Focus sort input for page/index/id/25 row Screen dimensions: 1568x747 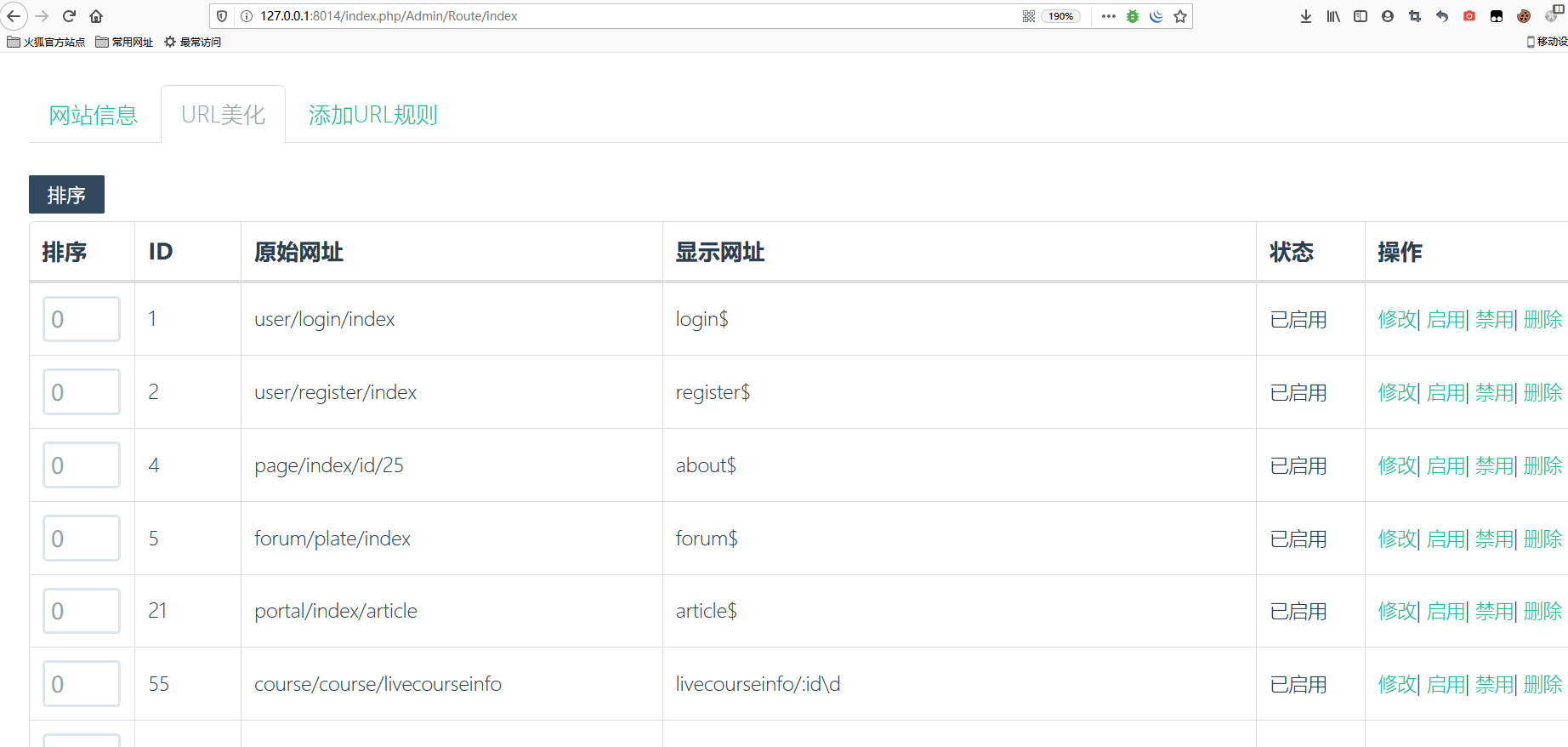click(x=82, y=465)
